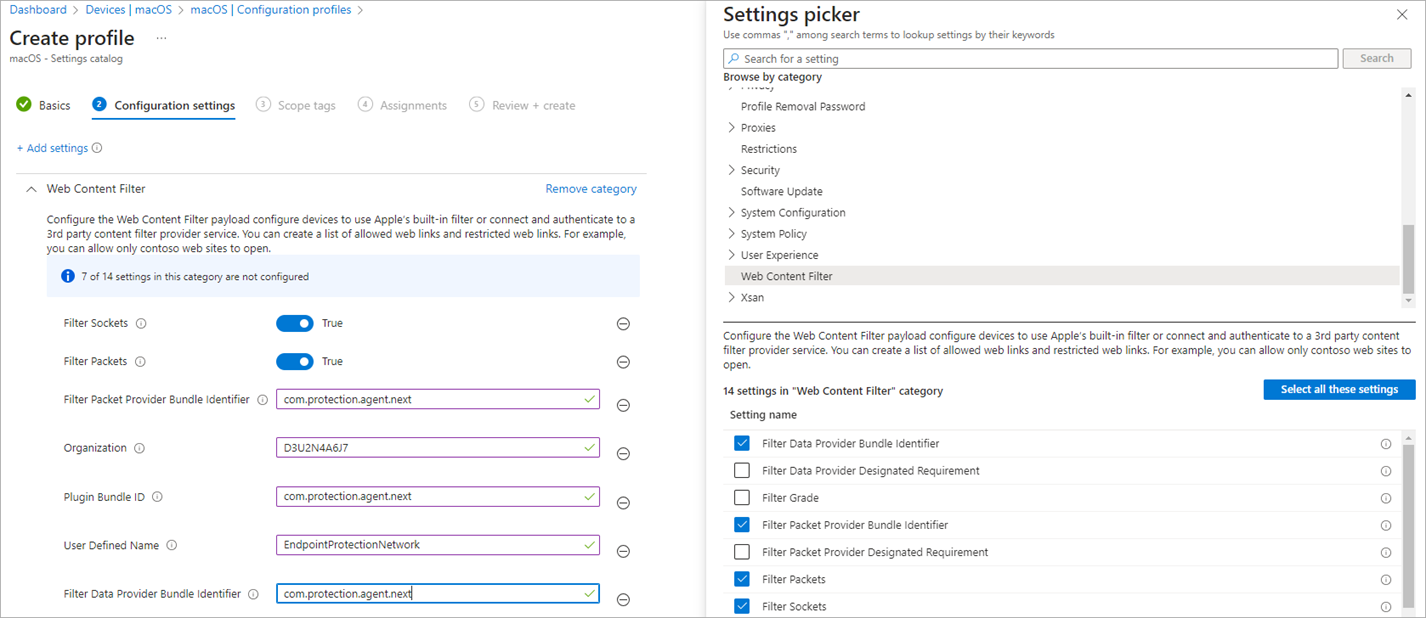Click the green checkmark on the Basics step

point(23,104)
